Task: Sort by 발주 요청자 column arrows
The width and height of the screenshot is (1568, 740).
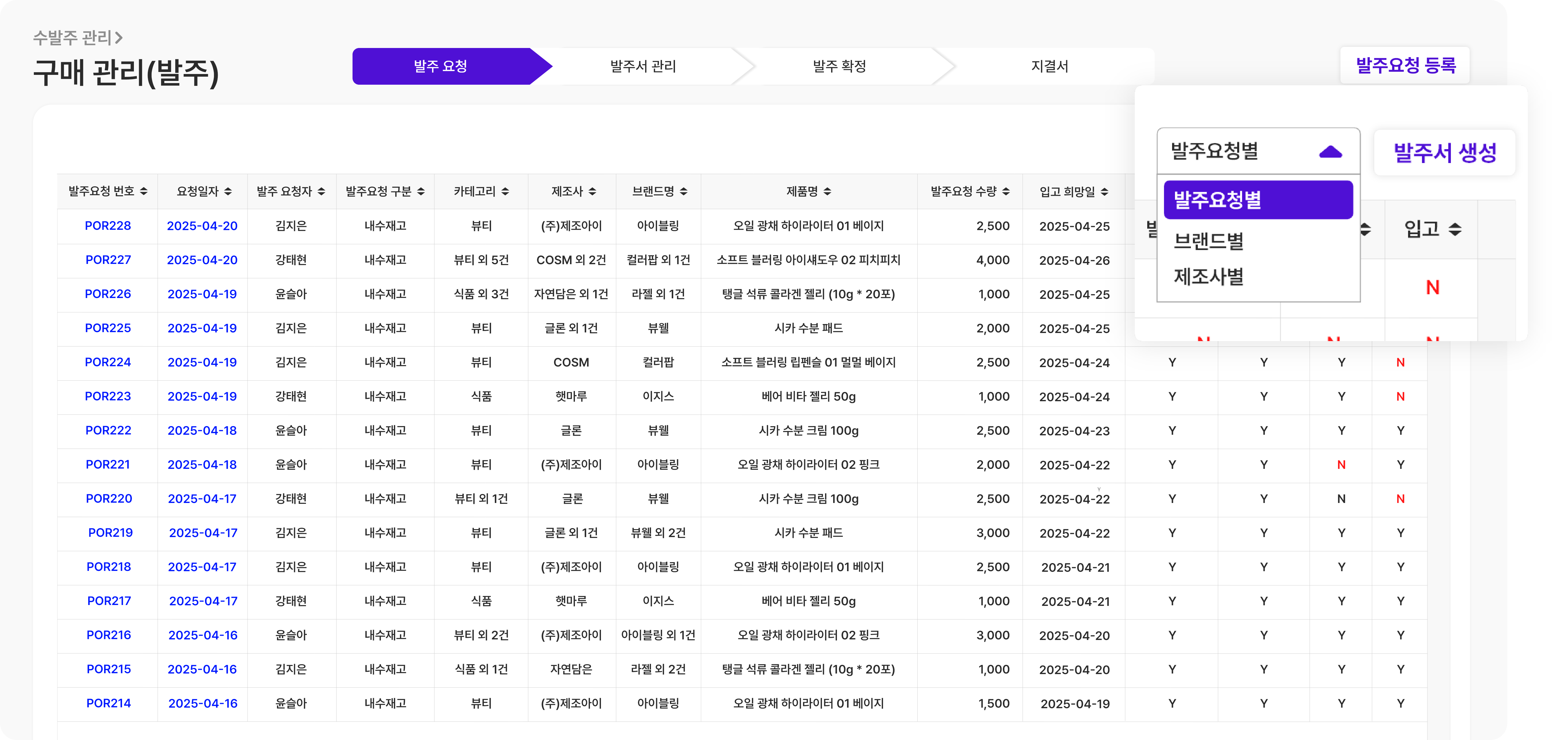Action: (321, 192)
